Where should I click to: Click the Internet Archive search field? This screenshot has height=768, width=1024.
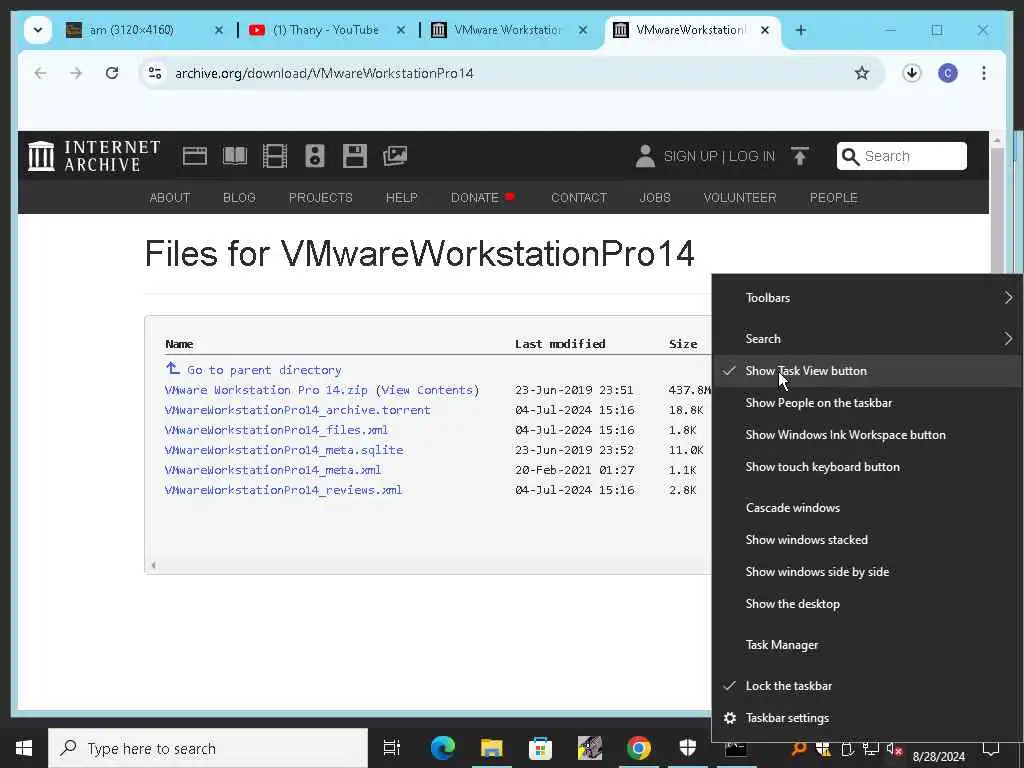point(901,156)
